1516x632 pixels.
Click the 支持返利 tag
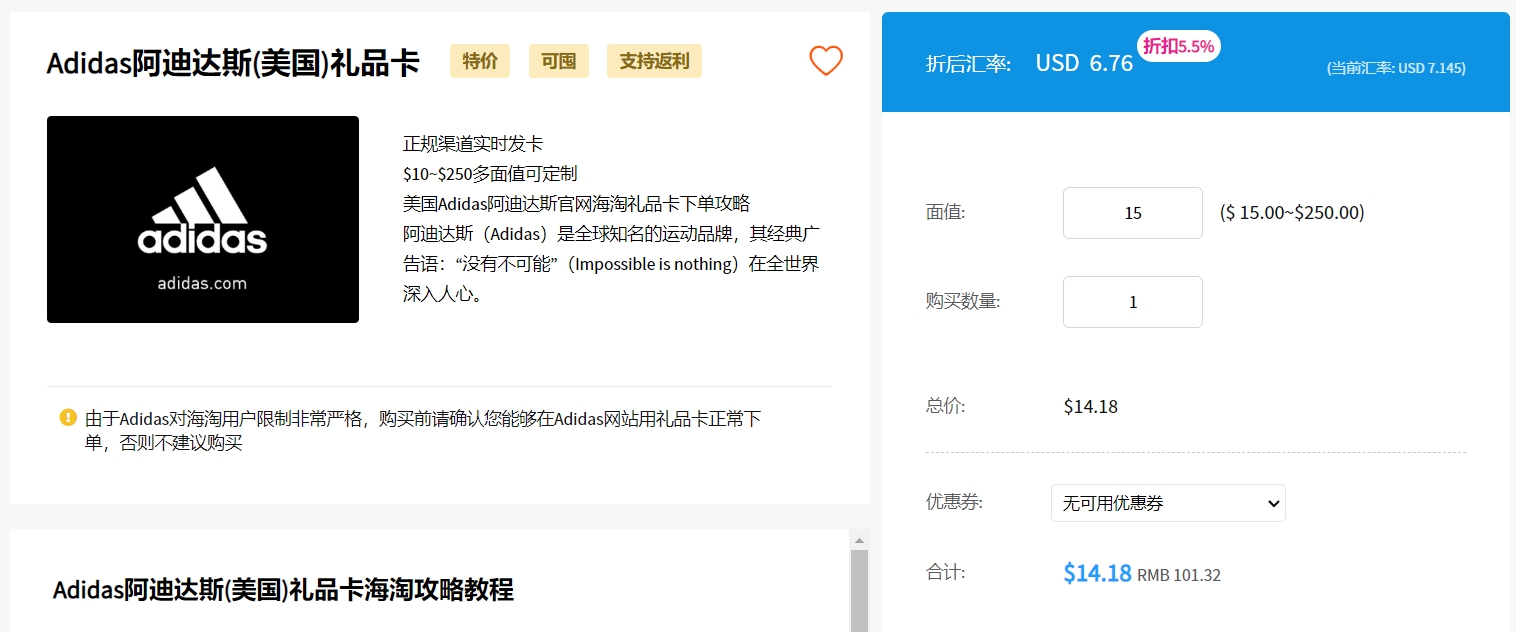pos(654,61)
